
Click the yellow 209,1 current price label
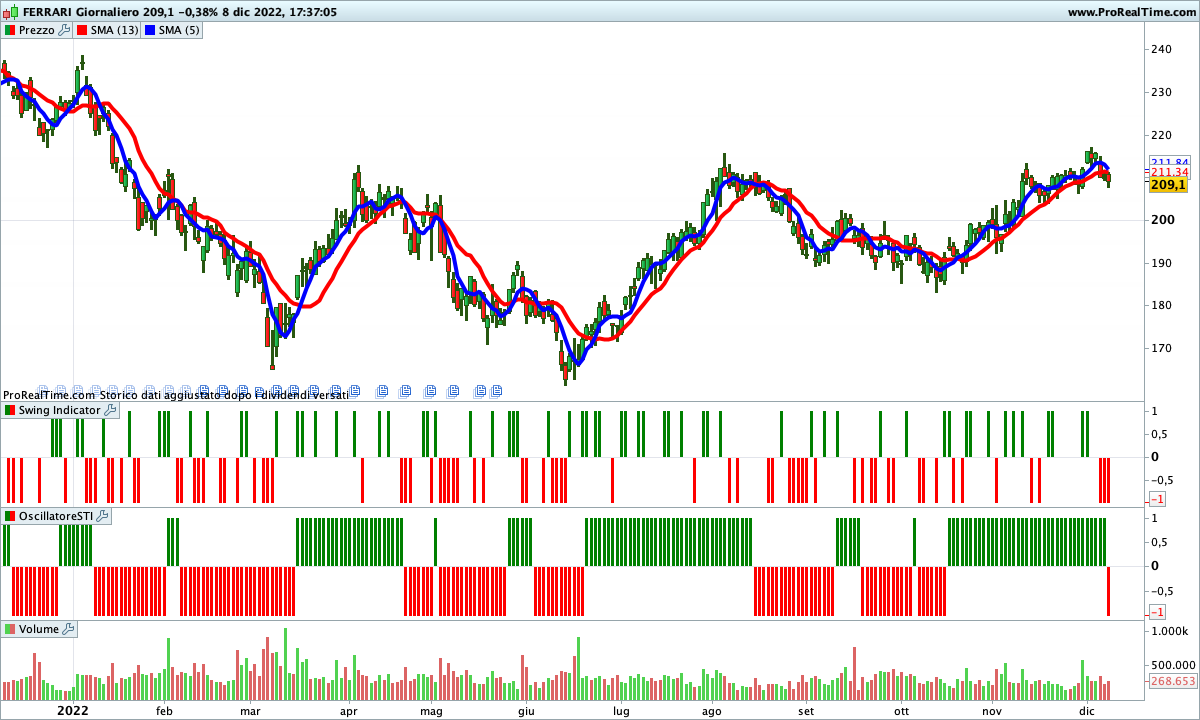(x=1168, y=185)
